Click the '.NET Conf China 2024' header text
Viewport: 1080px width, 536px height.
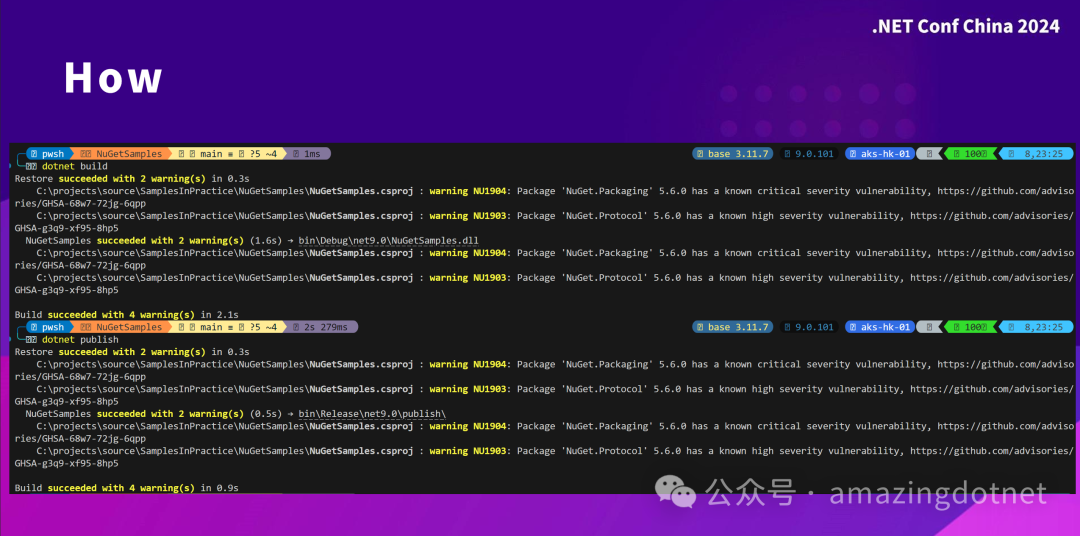965,27
